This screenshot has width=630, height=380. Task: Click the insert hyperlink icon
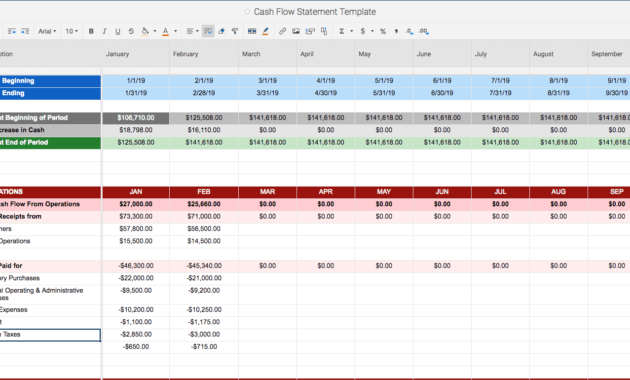pyautogui.click(x=282, y=31)
